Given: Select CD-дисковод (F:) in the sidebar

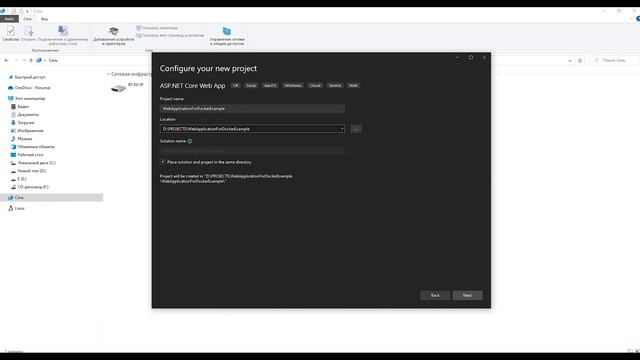Looking at the screenshot, I should click(33, 187).
